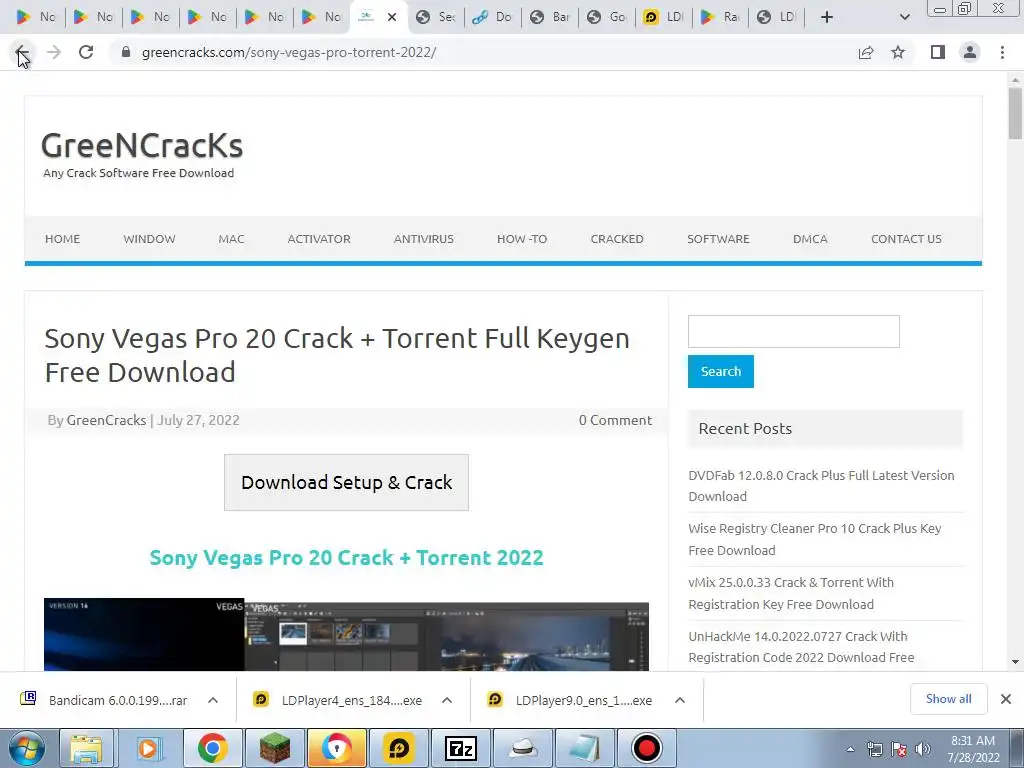Open the HOME menu item
The height and width of the screenshot is (768, 1024).
tap(63, 239)
